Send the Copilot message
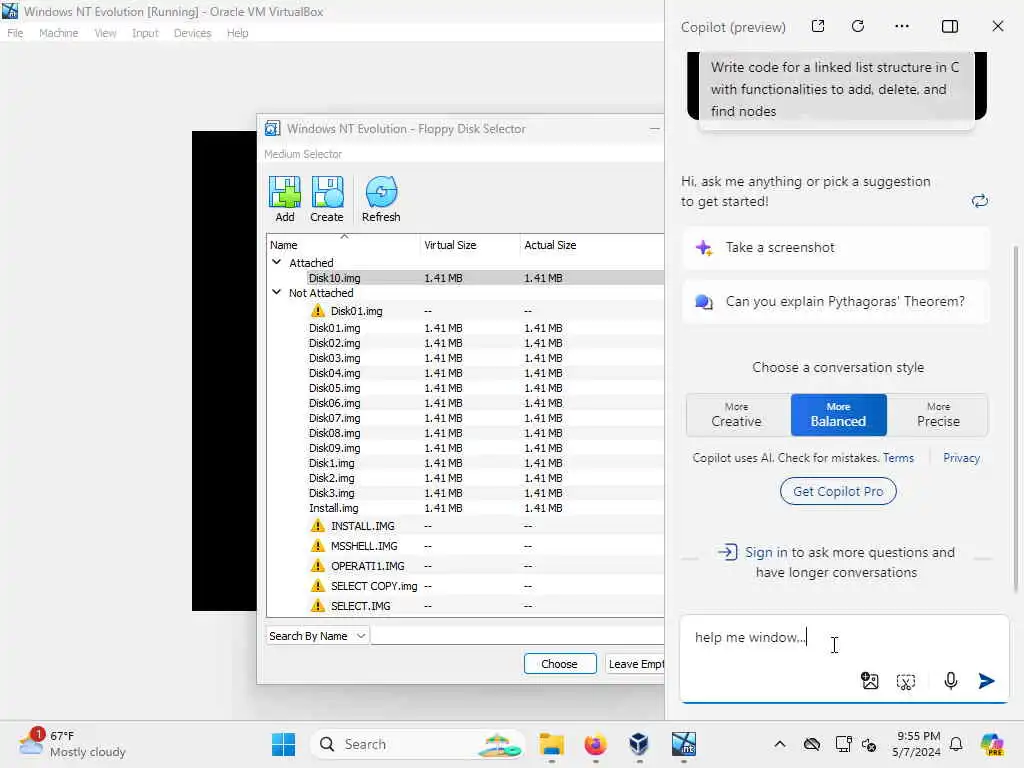 tap(987, 681)
